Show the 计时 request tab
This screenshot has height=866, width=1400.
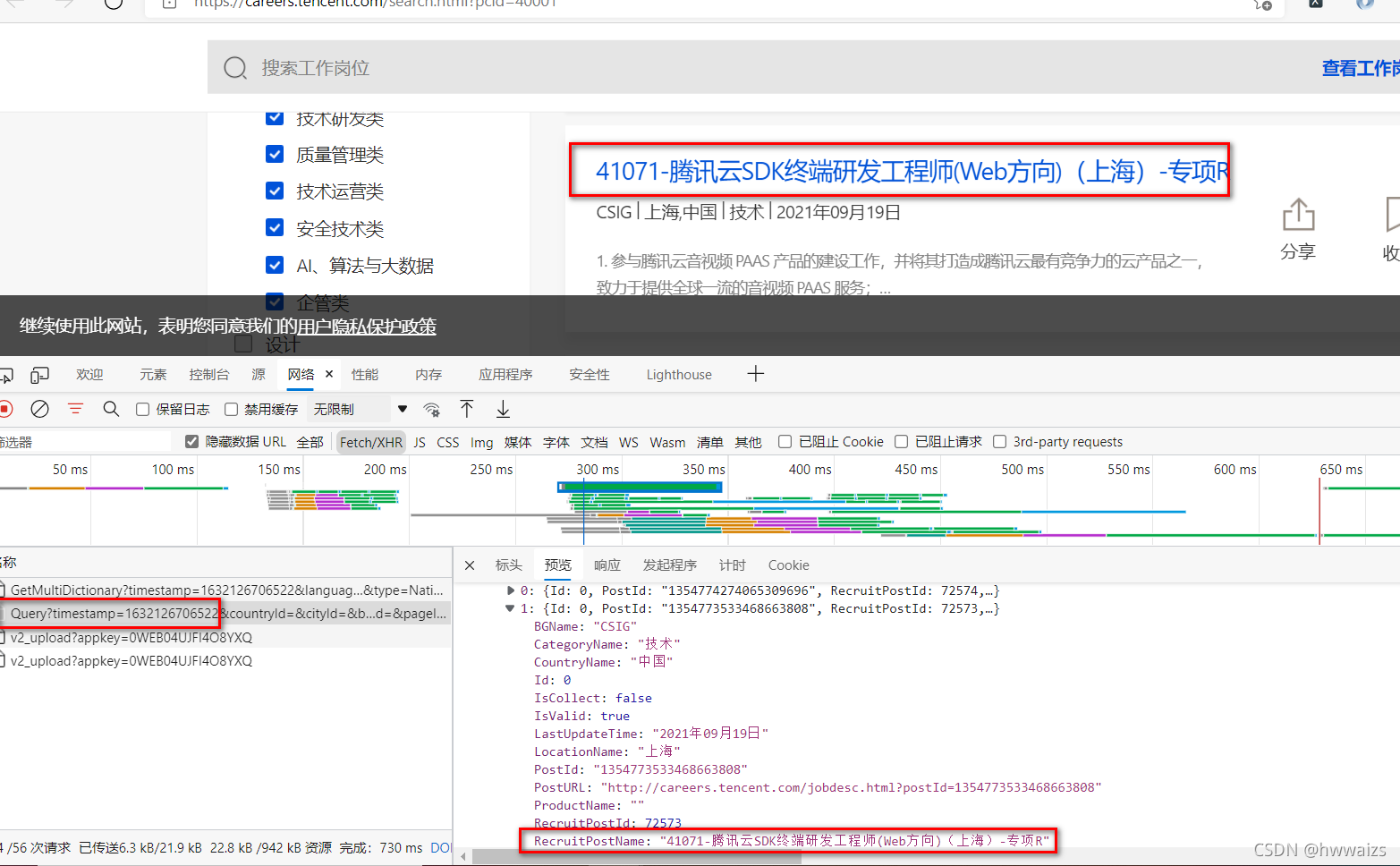coord(732,565)
